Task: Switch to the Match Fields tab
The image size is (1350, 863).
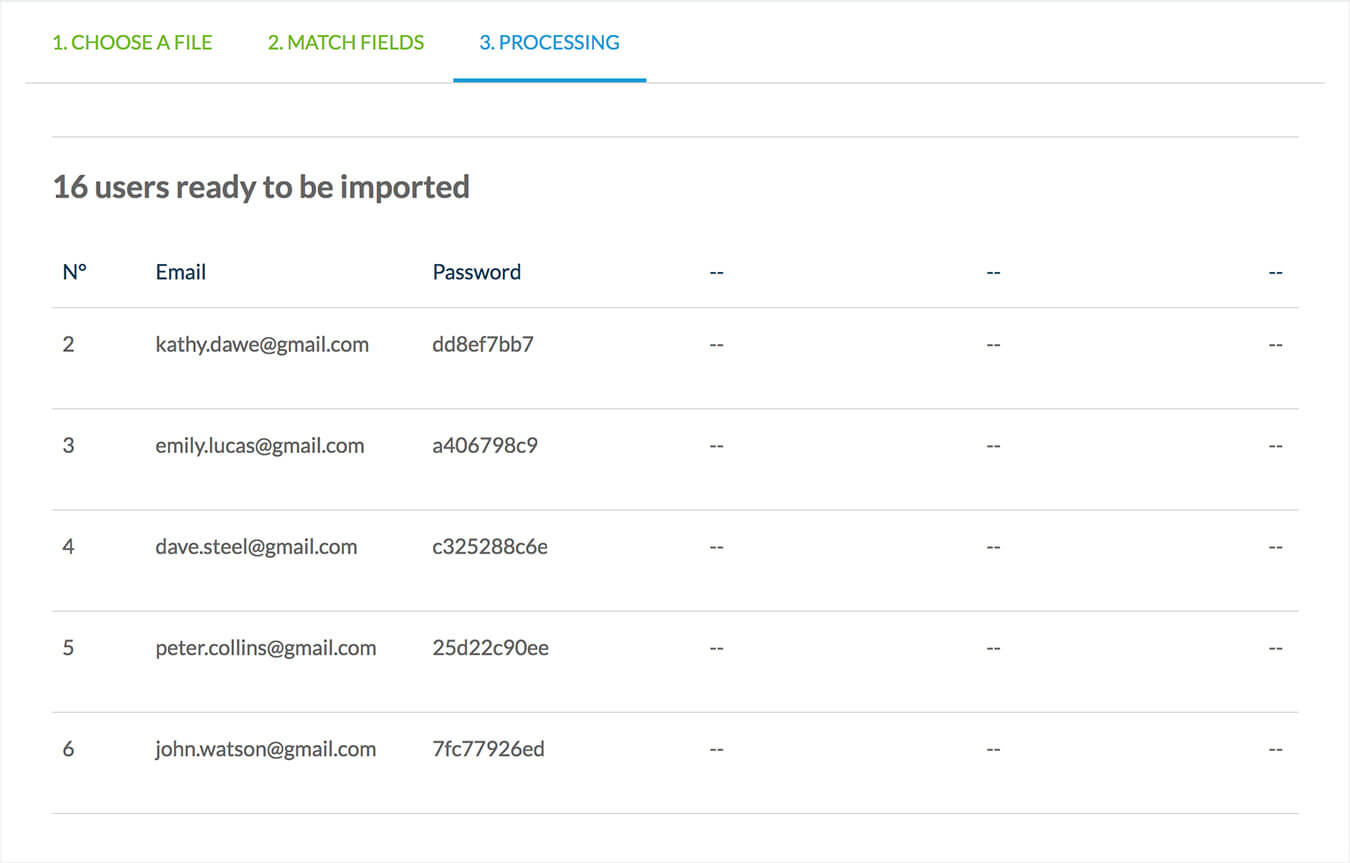Action: coord(346,43)
